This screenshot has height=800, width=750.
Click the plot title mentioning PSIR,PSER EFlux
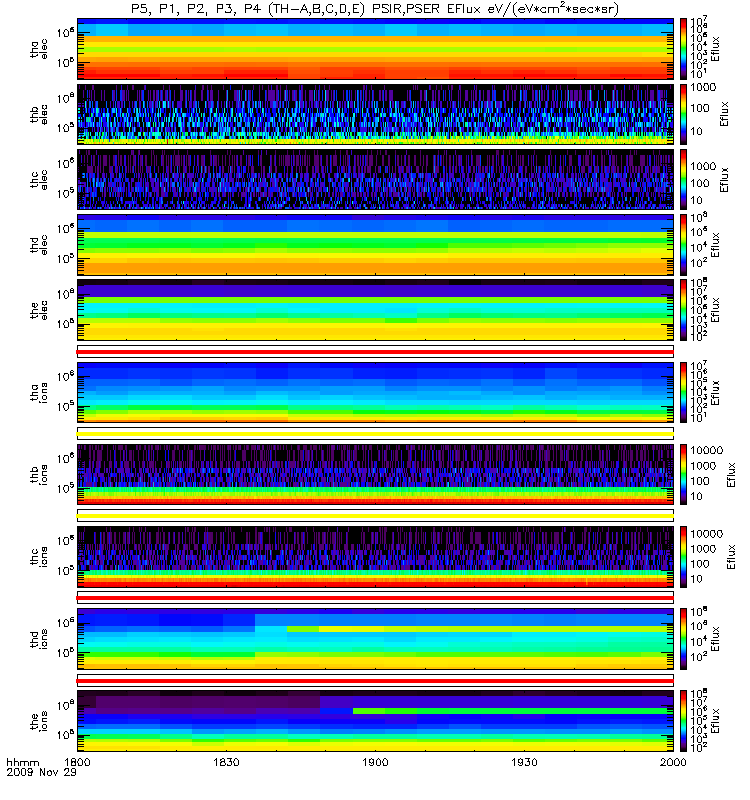(x=374, y=9)
